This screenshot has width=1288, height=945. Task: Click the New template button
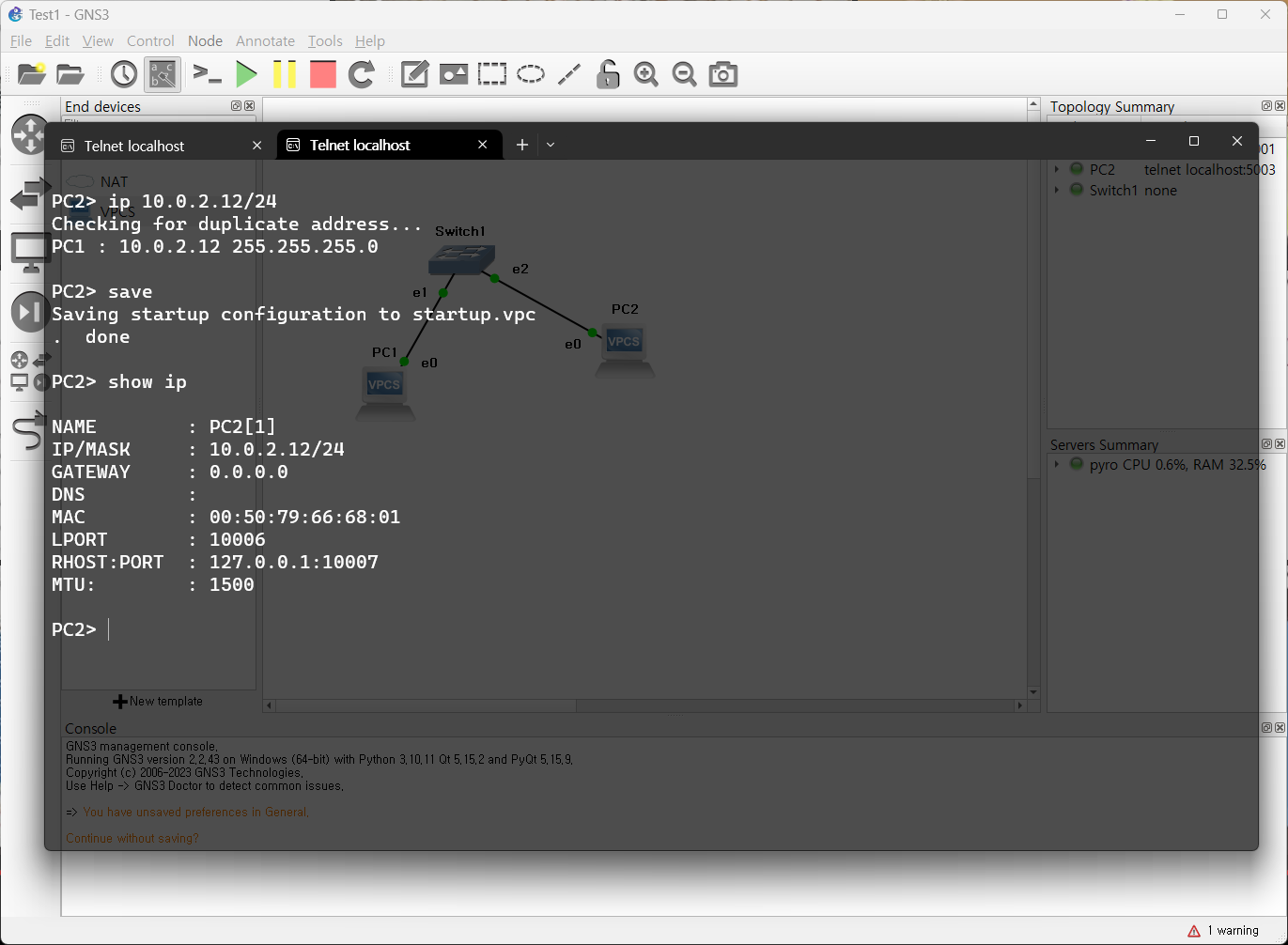158,702
